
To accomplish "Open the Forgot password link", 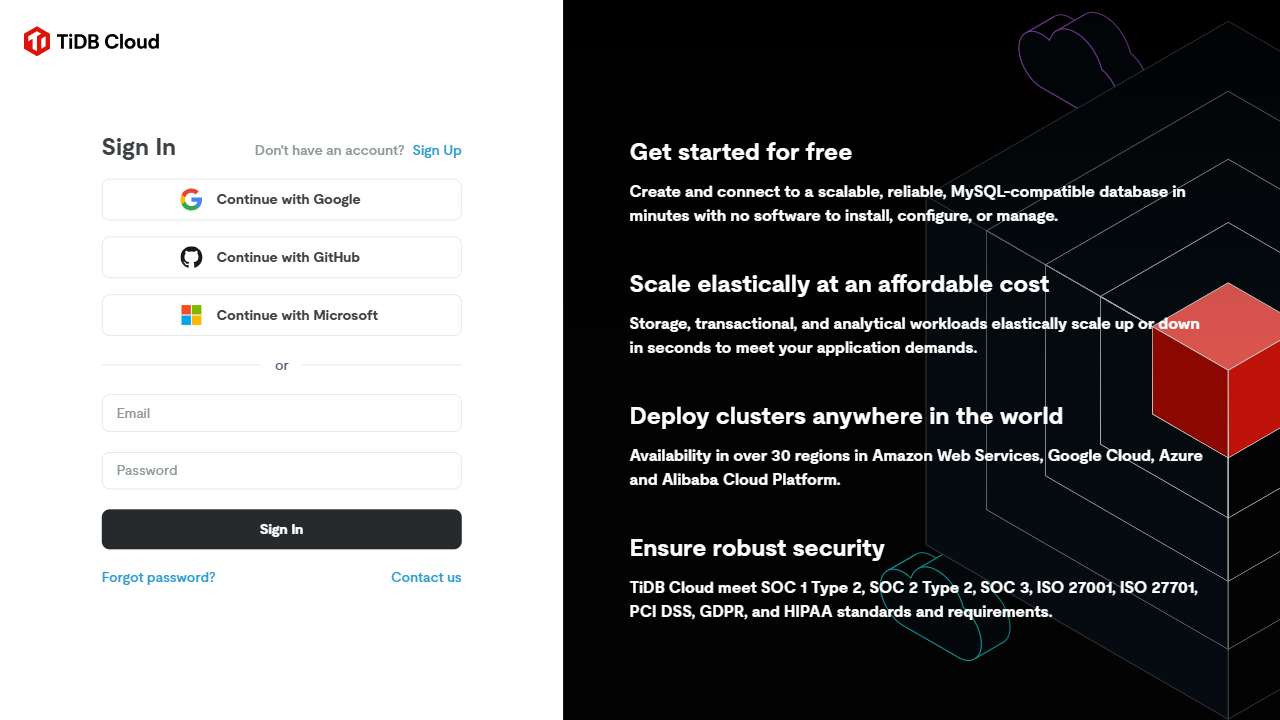I will 158,577.
